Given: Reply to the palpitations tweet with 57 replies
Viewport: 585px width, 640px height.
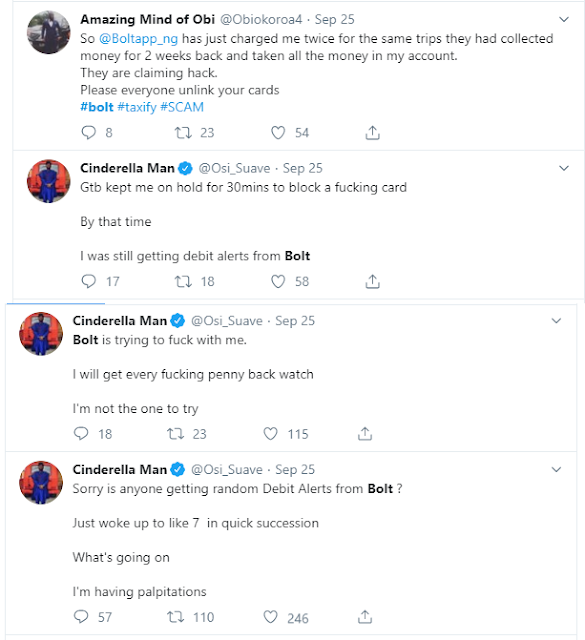Looking at the screenshot, I should pos(81,617).
